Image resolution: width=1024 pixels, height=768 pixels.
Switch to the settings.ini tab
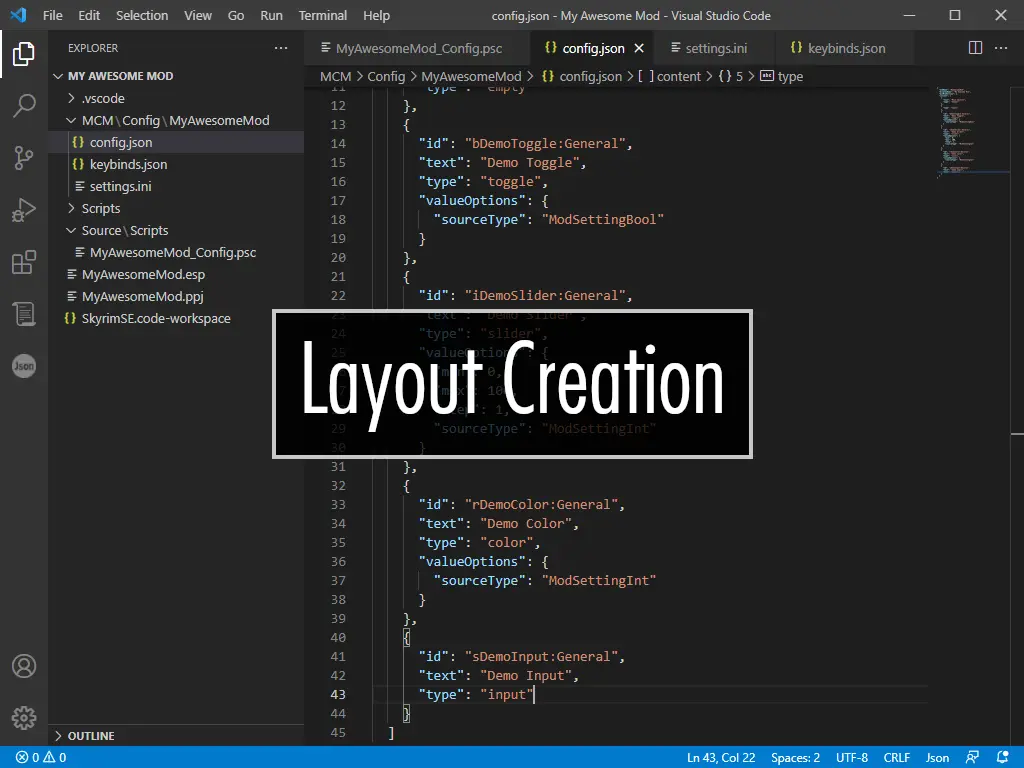[x=715, y=48]
